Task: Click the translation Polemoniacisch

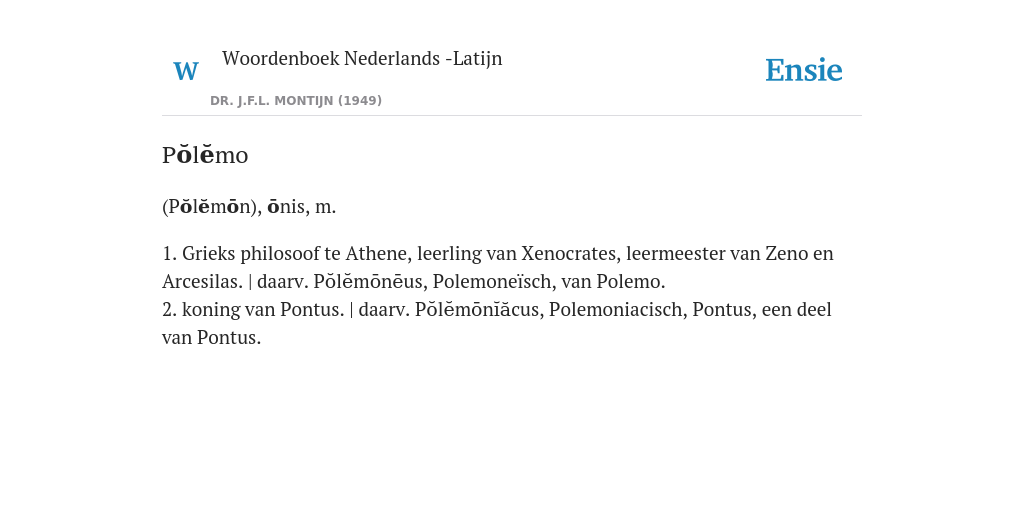Action: click(618, 310)
